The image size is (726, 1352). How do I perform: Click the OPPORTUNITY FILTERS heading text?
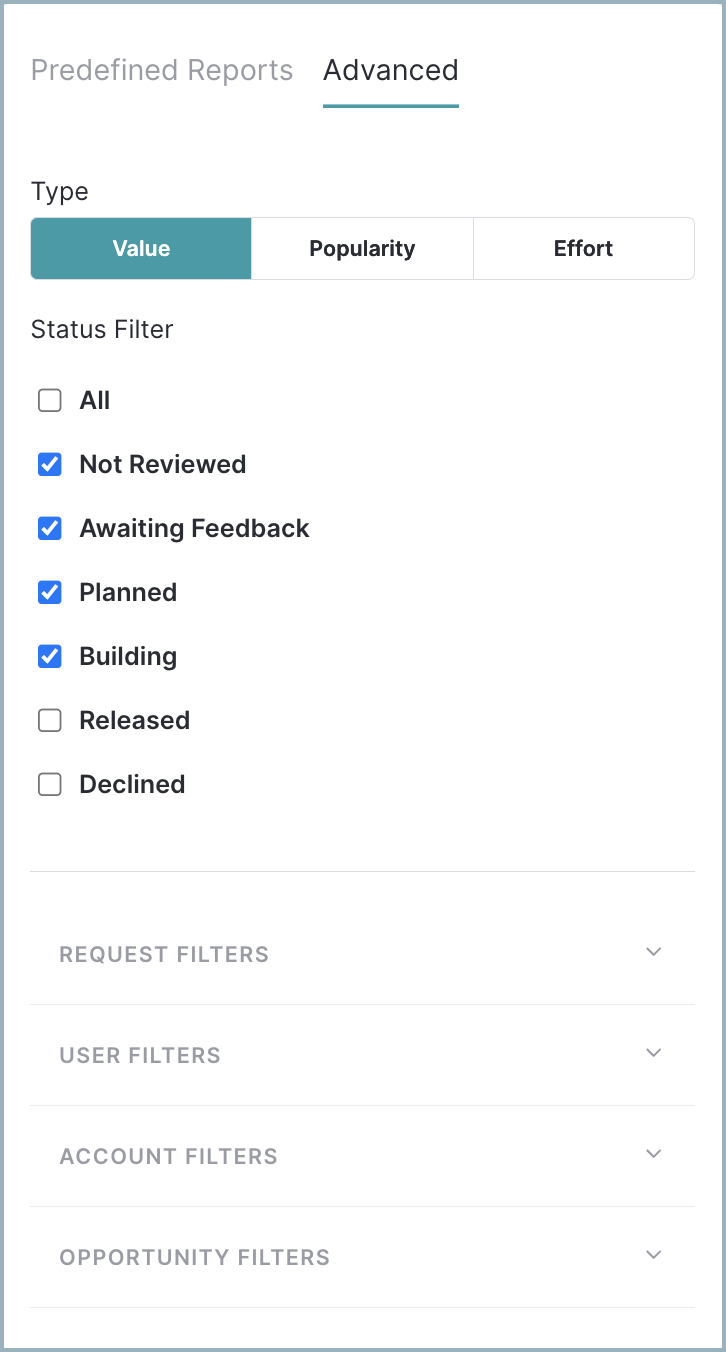pyautogui.click(x=195, y=1258)
